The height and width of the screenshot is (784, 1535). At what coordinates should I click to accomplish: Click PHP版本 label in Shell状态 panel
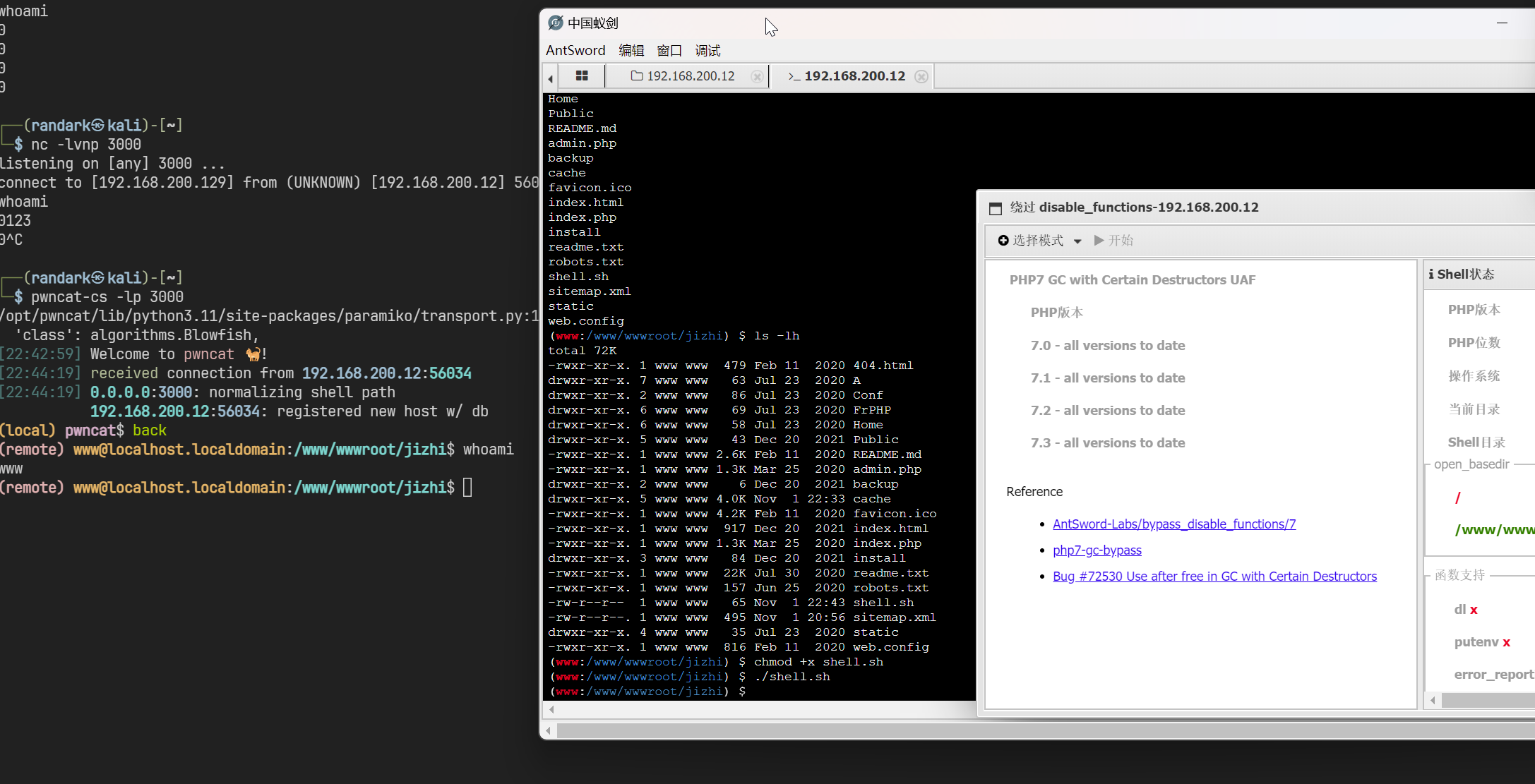(x=1474, y=310)
